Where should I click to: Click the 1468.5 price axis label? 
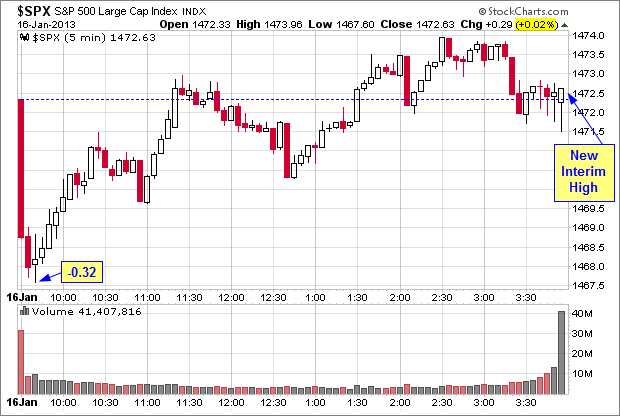(x=588, y=248)
